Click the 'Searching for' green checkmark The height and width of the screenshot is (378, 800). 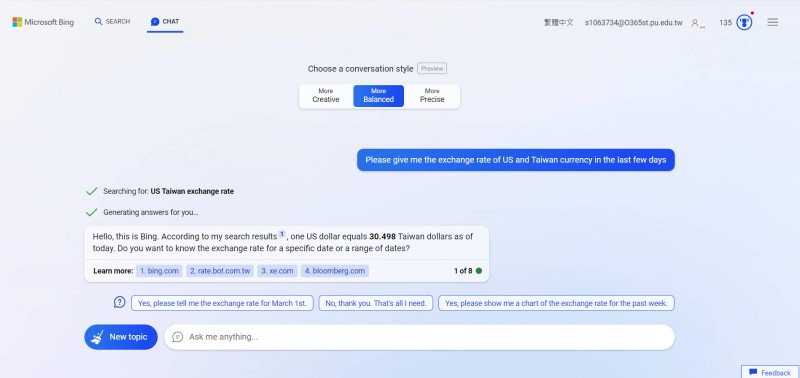(x=91, y=191)
